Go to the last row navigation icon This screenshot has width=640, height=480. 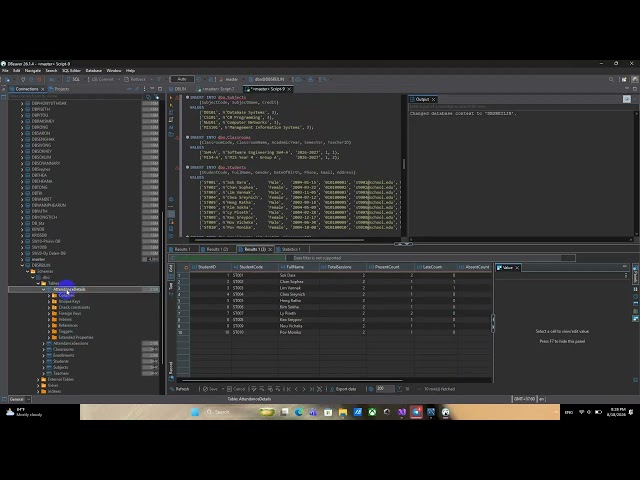coord(312,389)
